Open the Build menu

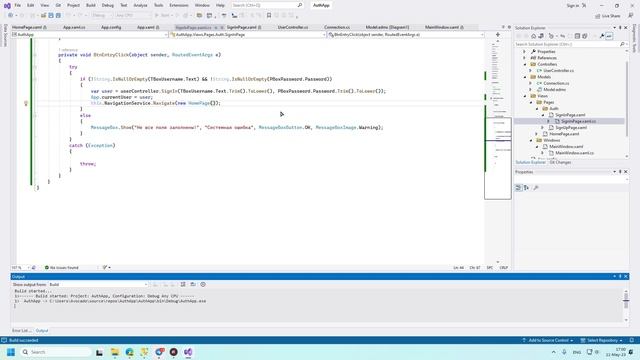(91, 5)
